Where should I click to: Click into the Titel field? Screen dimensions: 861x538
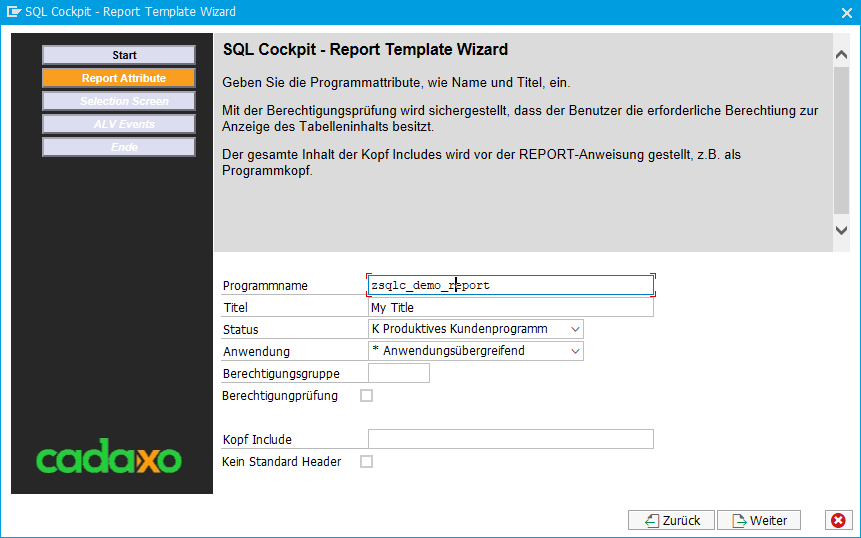(x=511, y=307)
